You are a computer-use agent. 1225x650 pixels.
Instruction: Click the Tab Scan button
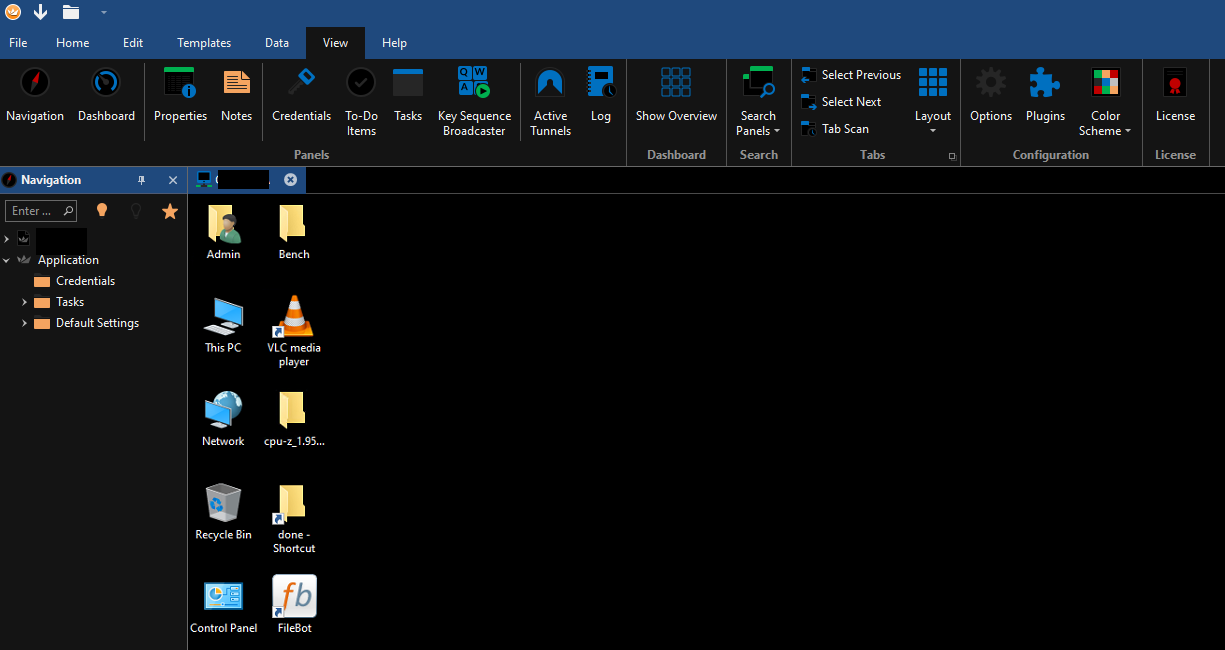coord(835,129)
